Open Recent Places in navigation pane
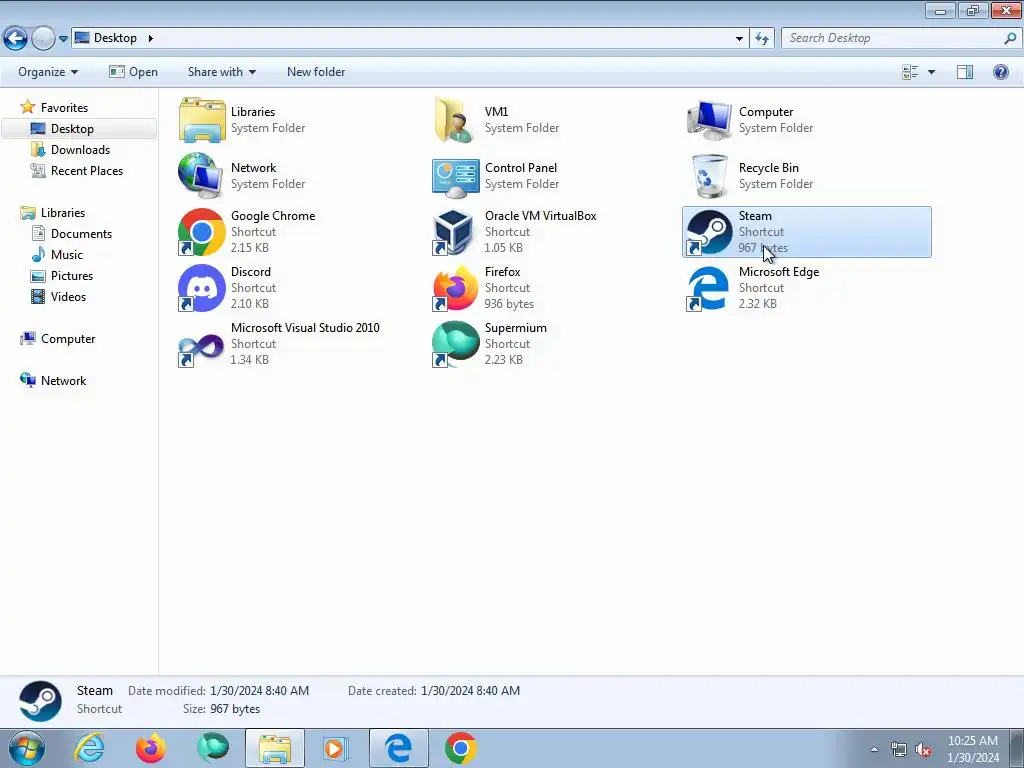1024x768 pixels. pos(87,170)
